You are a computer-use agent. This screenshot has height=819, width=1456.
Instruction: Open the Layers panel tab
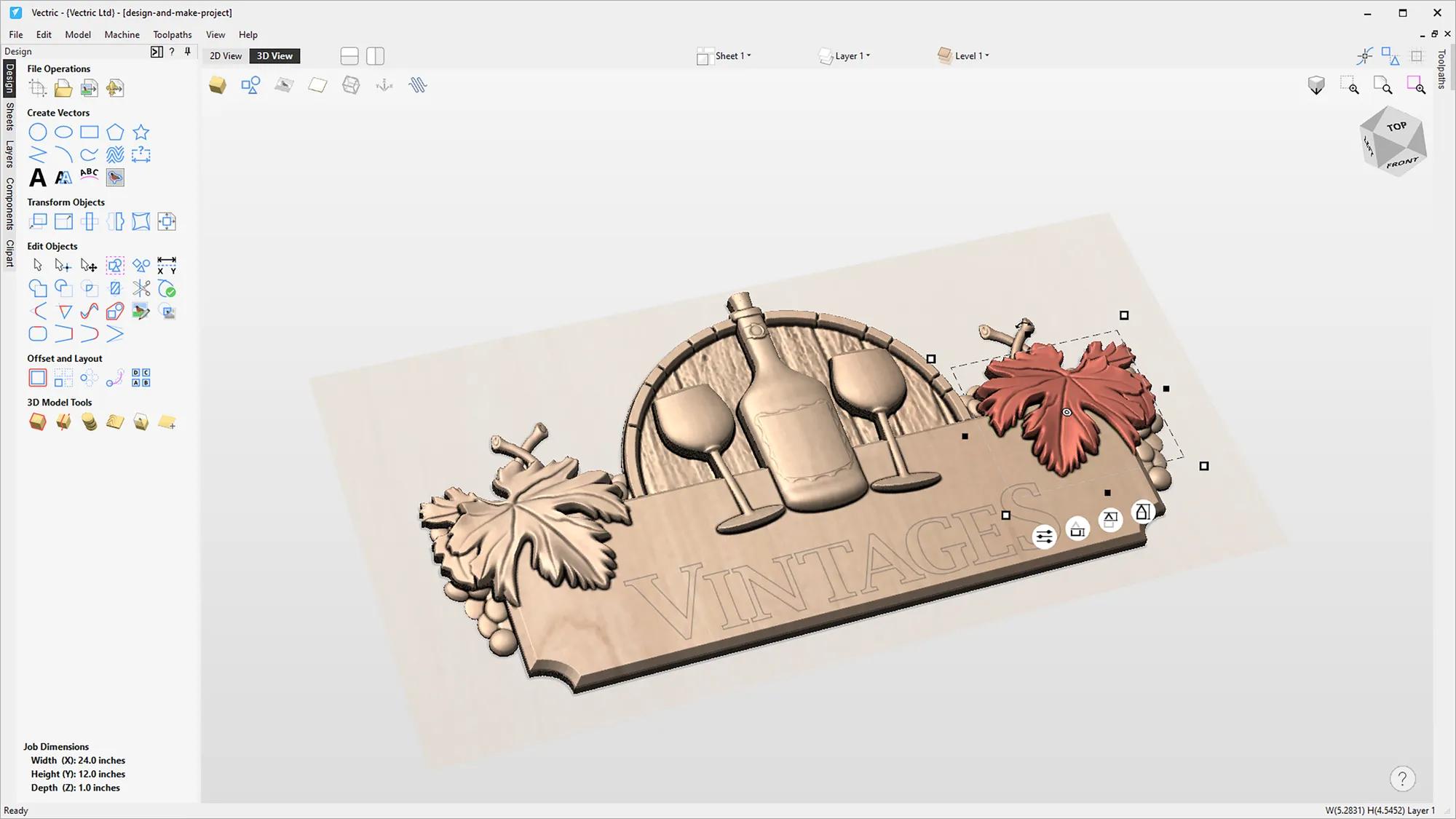coord(9,144)
